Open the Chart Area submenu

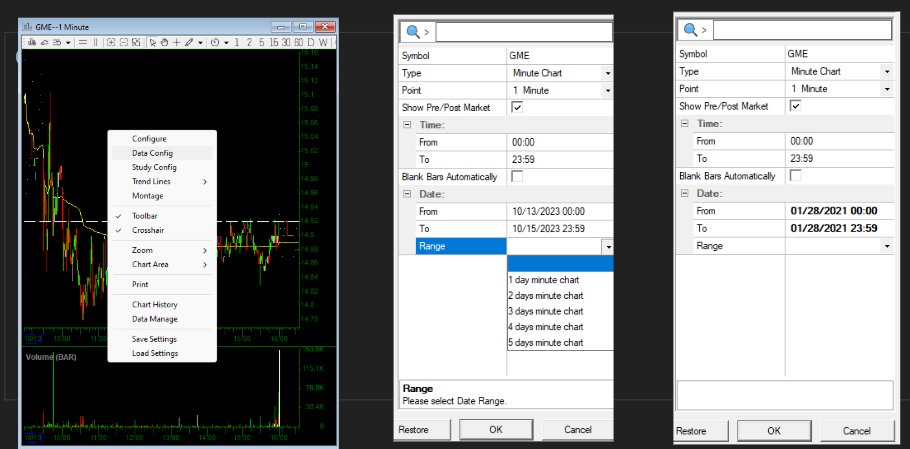coord(162,265)
